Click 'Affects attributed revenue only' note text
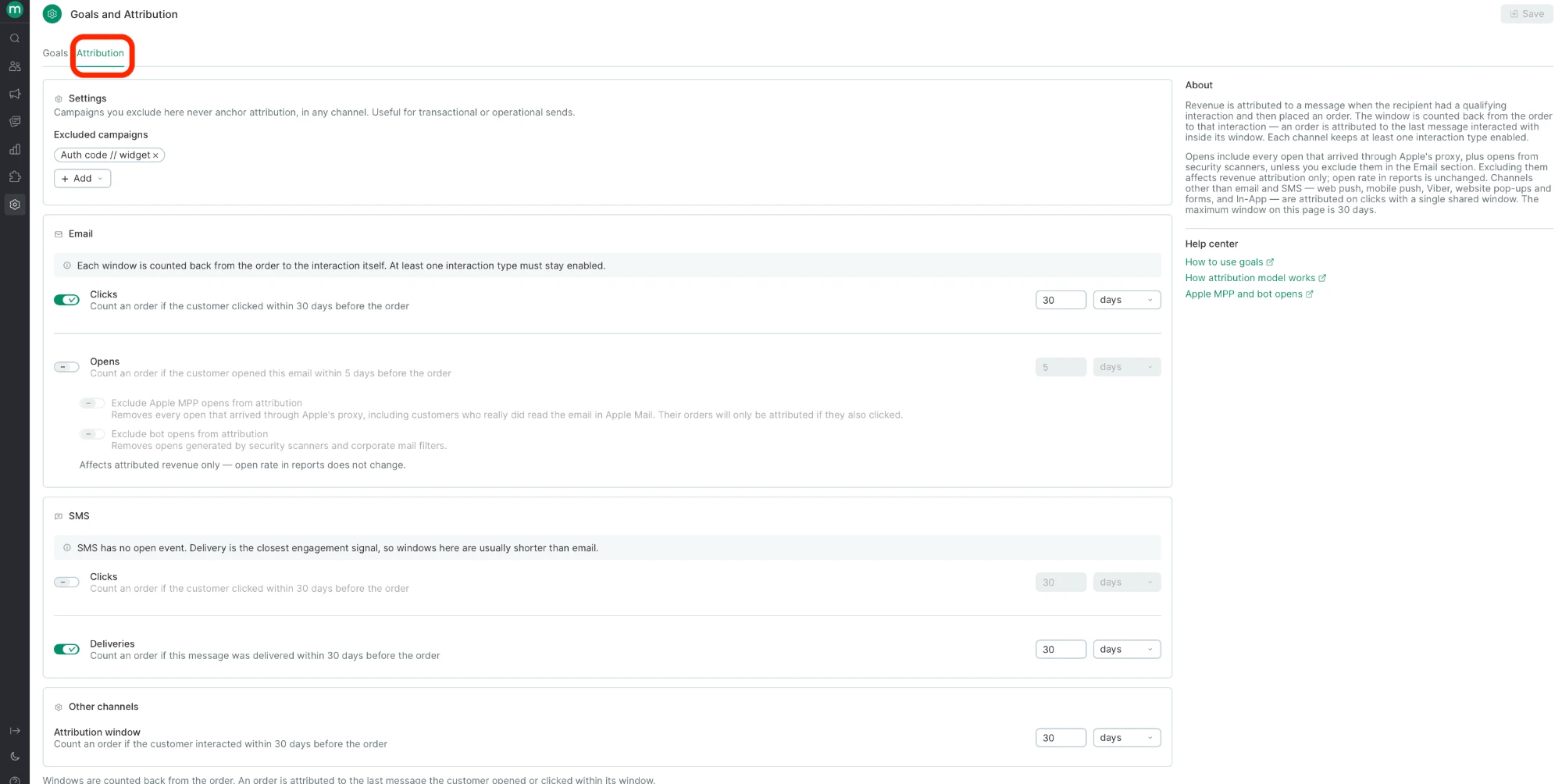 (150, 465)
